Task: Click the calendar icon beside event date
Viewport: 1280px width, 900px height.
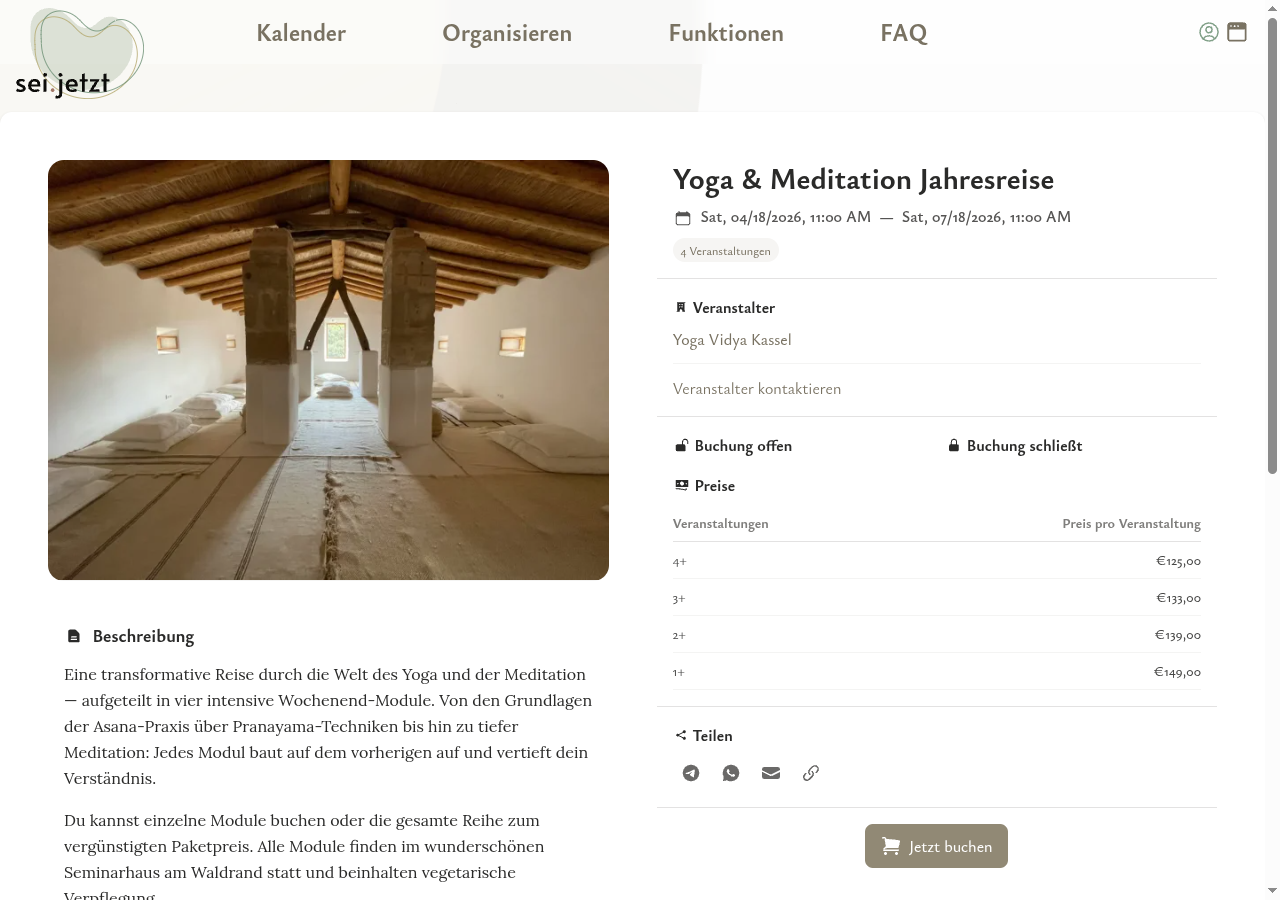Action: click(x=683, y=218)
